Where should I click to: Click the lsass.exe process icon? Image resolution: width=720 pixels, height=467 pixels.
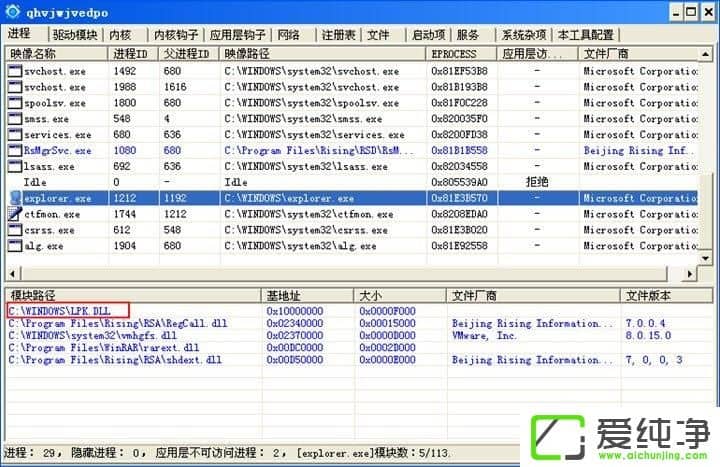pos(14,167)
